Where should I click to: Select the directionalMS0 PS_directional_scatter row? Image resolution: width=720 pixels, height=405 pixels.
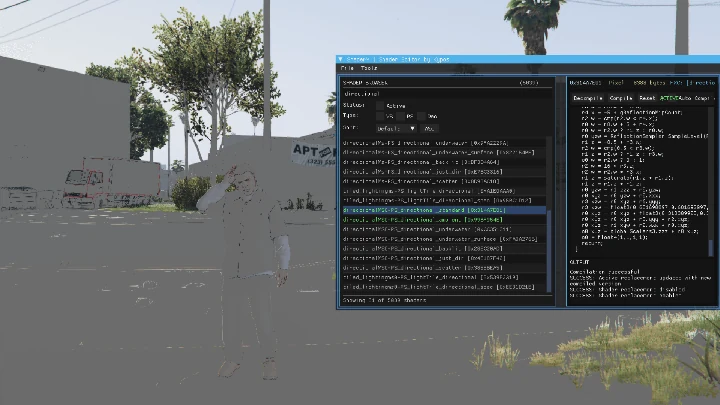(444, 268)
